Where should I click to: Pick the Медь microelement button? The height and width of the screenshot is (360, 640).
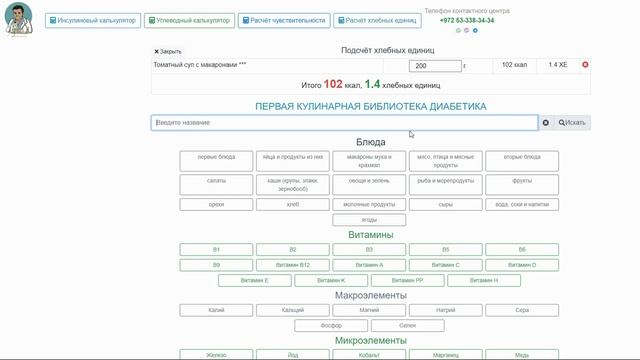click(x=522, y=354)
